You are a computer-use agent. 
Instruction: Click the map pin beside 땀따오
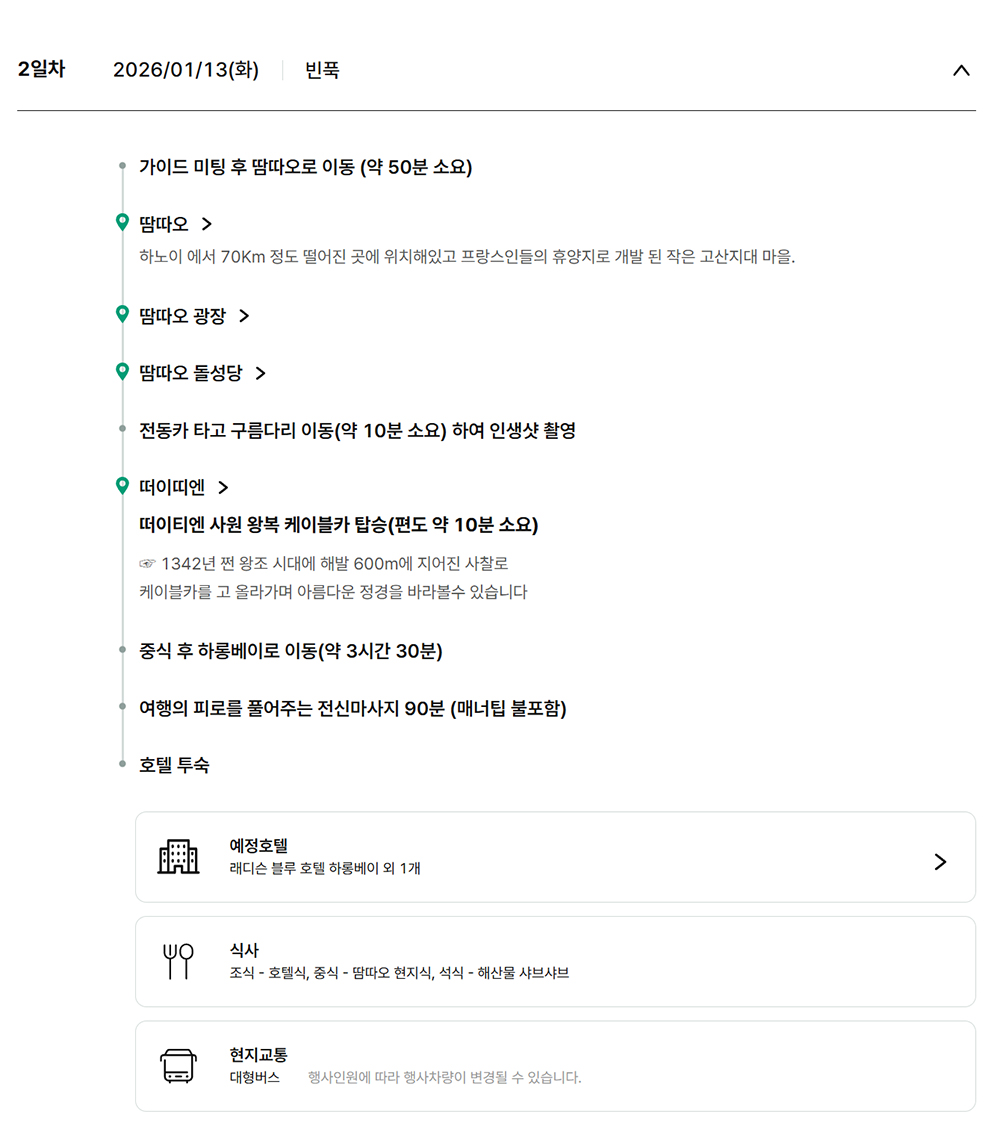(x=122, y=222)
